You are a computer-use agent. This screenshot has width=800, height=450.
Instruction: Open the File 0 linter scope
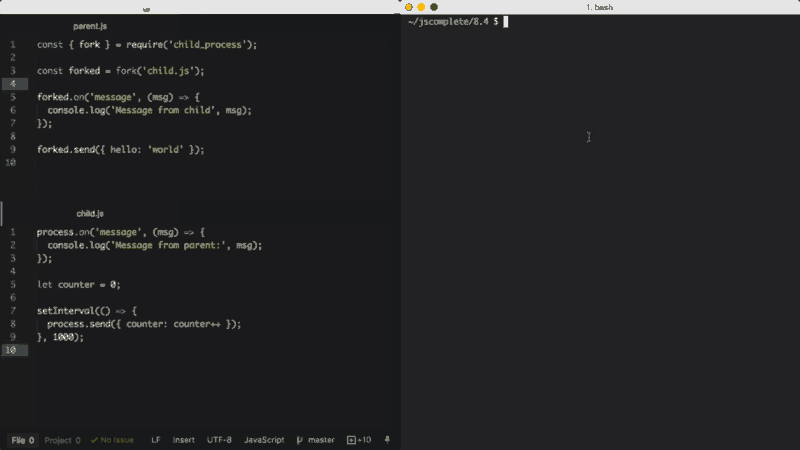pyautogui.click(x=23, y=440)
